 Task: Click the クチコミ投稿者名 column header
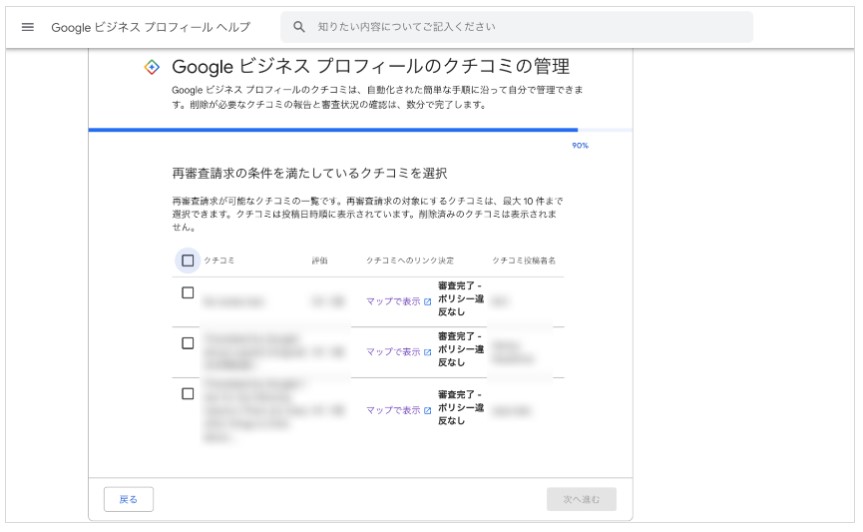coord(523,260)
